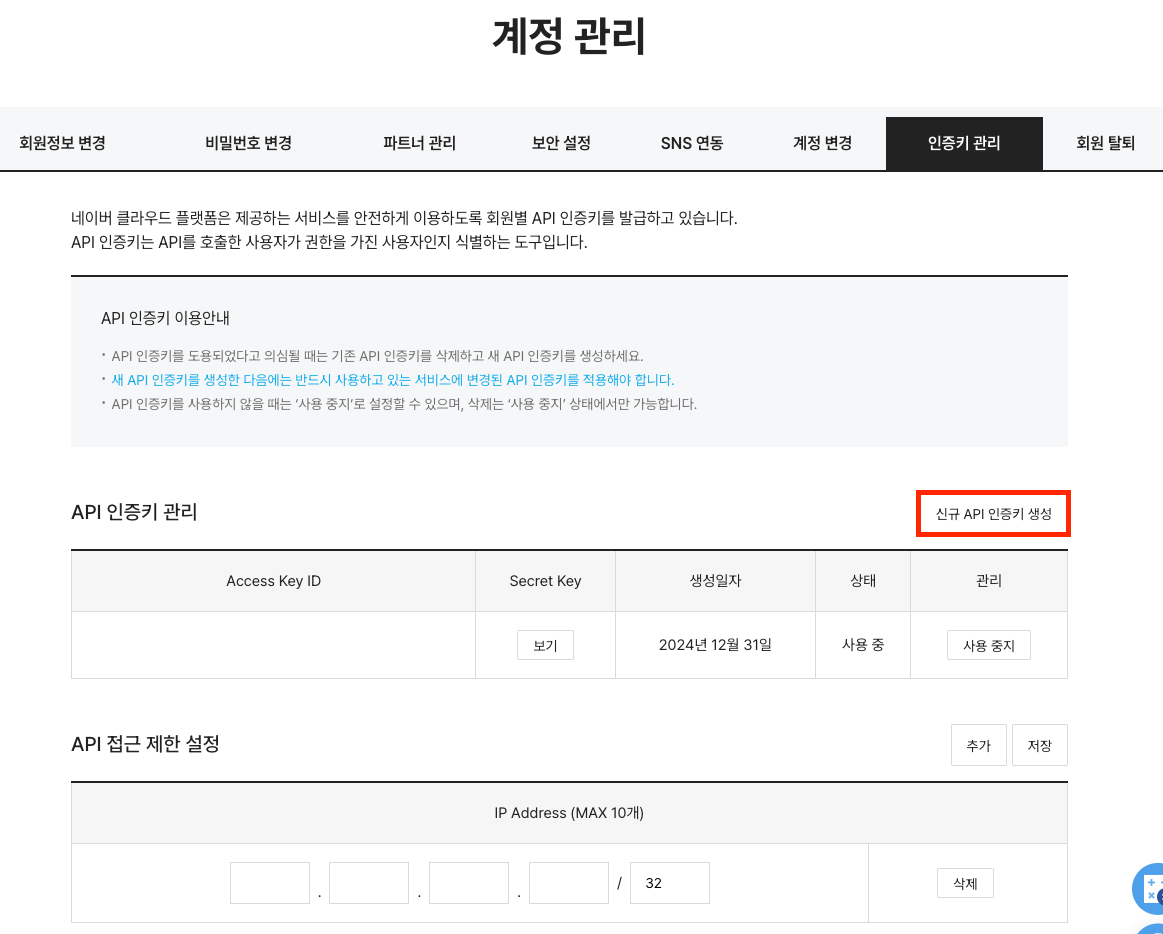Focus the second IP address octet field
Viewport: 1163px width, 934px height.
pyautogui.click(x=369, y=883)
